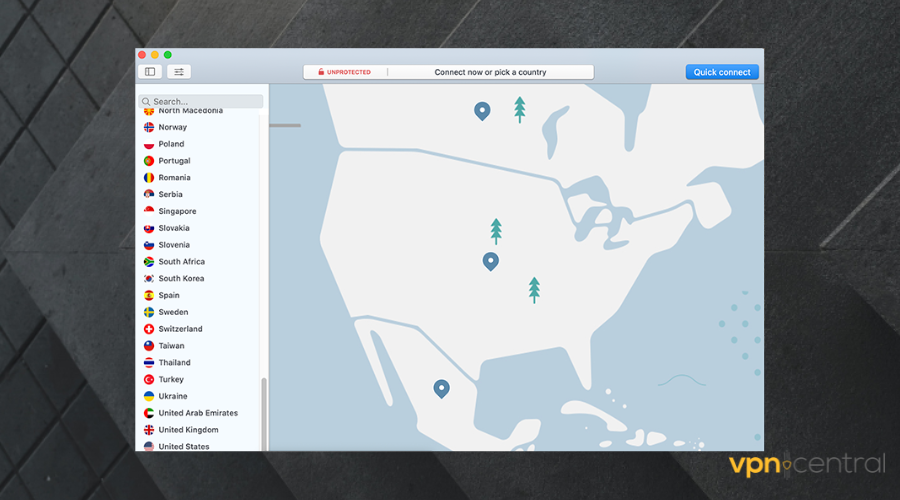
Task: Select the Switzerland country name
Action: click(180, 329)
